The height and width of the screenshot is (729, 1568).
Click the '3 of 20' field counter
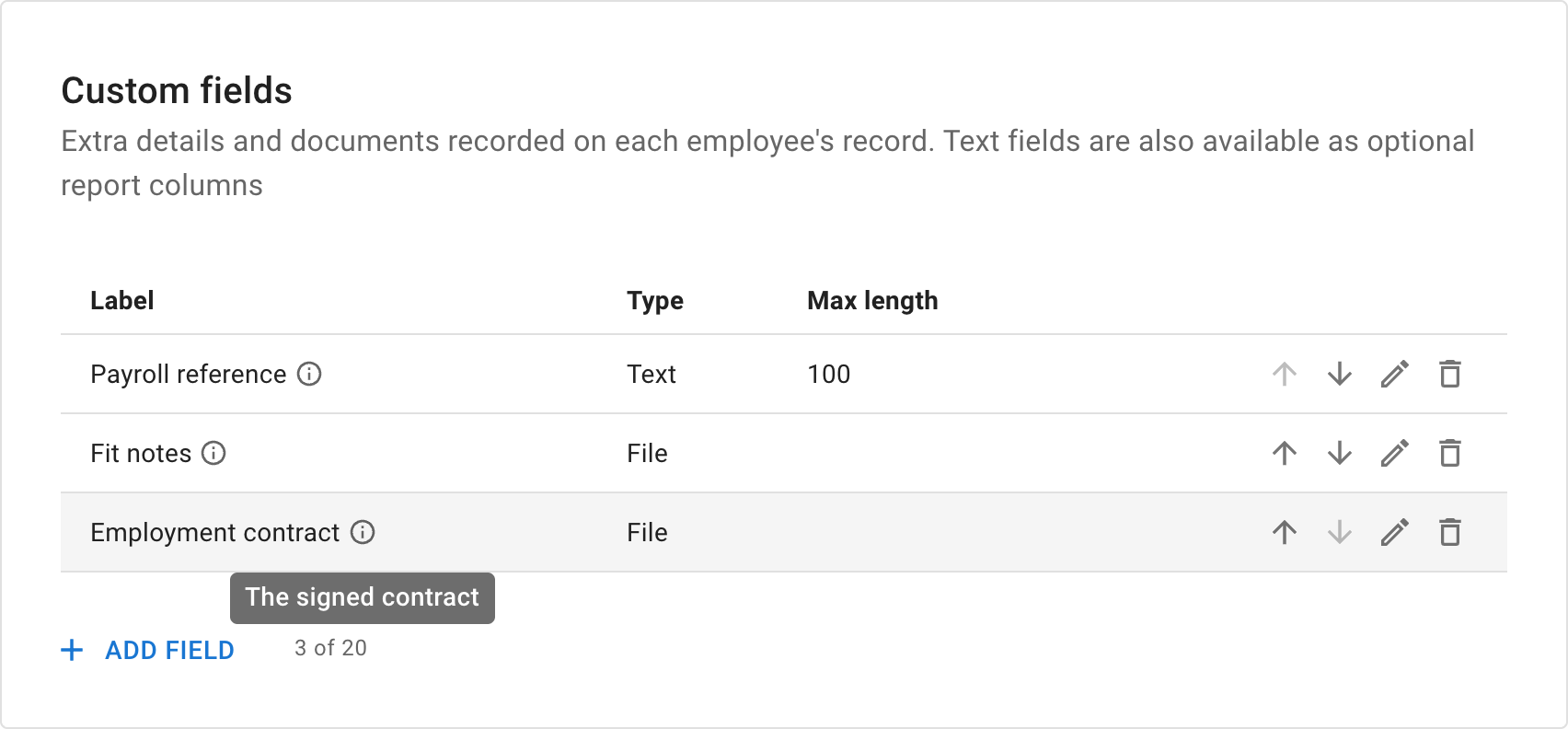click(330, 648)
